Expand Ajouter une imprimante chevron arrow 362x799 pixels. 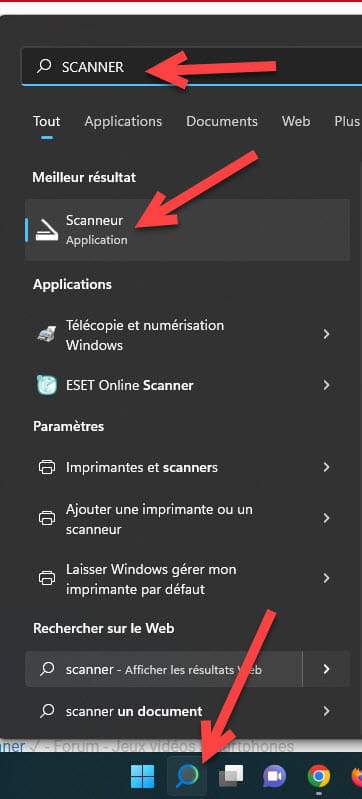coord(326,518)
